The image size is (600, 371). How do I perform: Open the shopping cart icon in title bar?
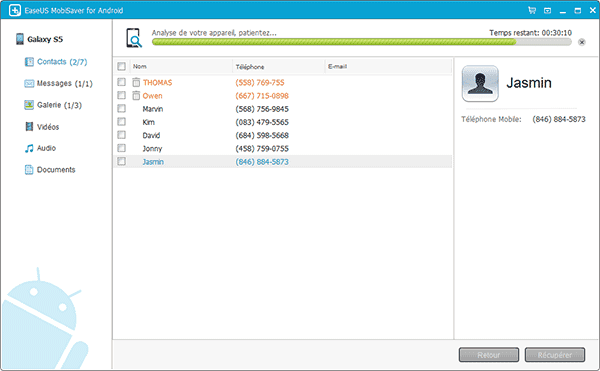coord(532,10)
